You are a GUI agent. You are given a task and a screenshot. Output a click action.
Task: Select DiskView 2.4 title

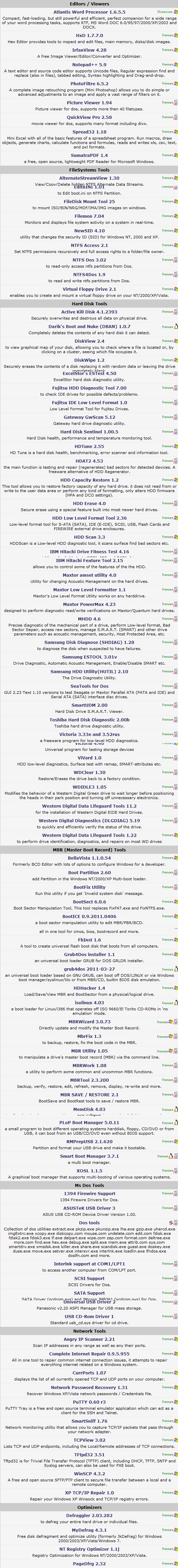click(89, 341)
